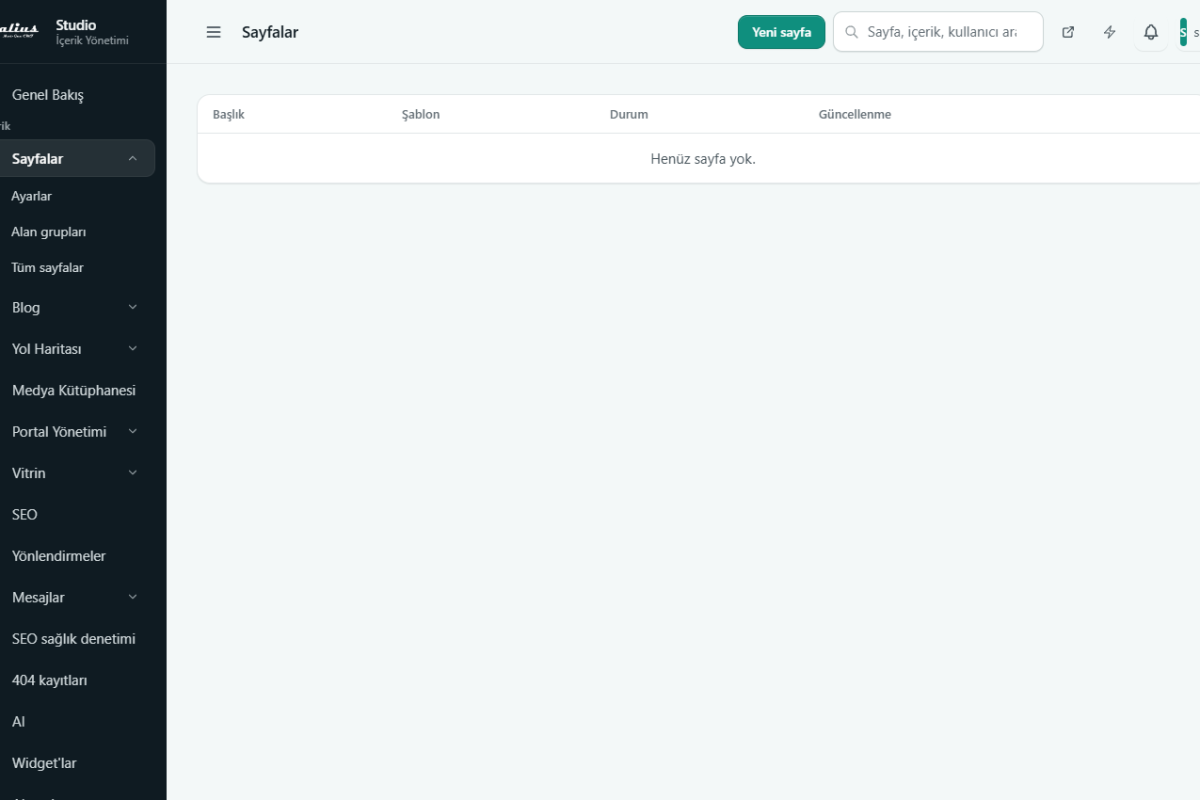Open the notifications bell
The width and height of the screenshot is (1200, 800).
coord(1151,32)
